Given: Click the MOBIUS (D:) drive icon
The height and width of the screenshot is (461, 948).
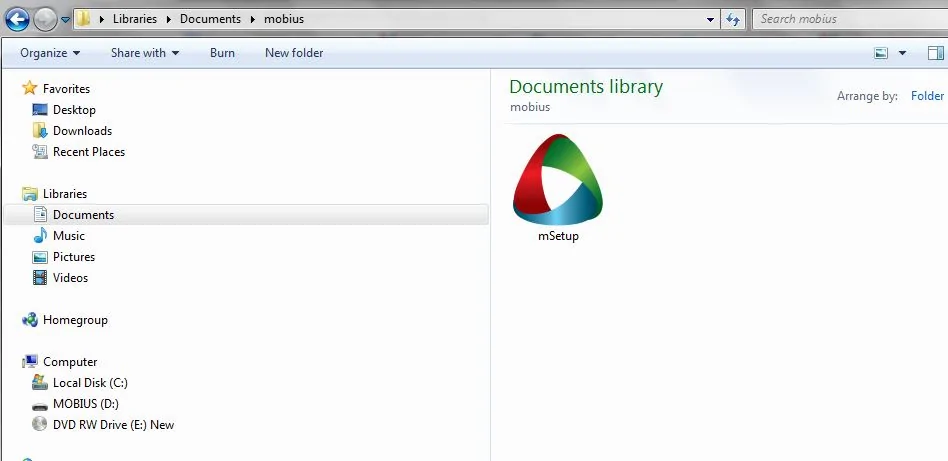Looking at the screenshot, I should (x=39, y=406).
